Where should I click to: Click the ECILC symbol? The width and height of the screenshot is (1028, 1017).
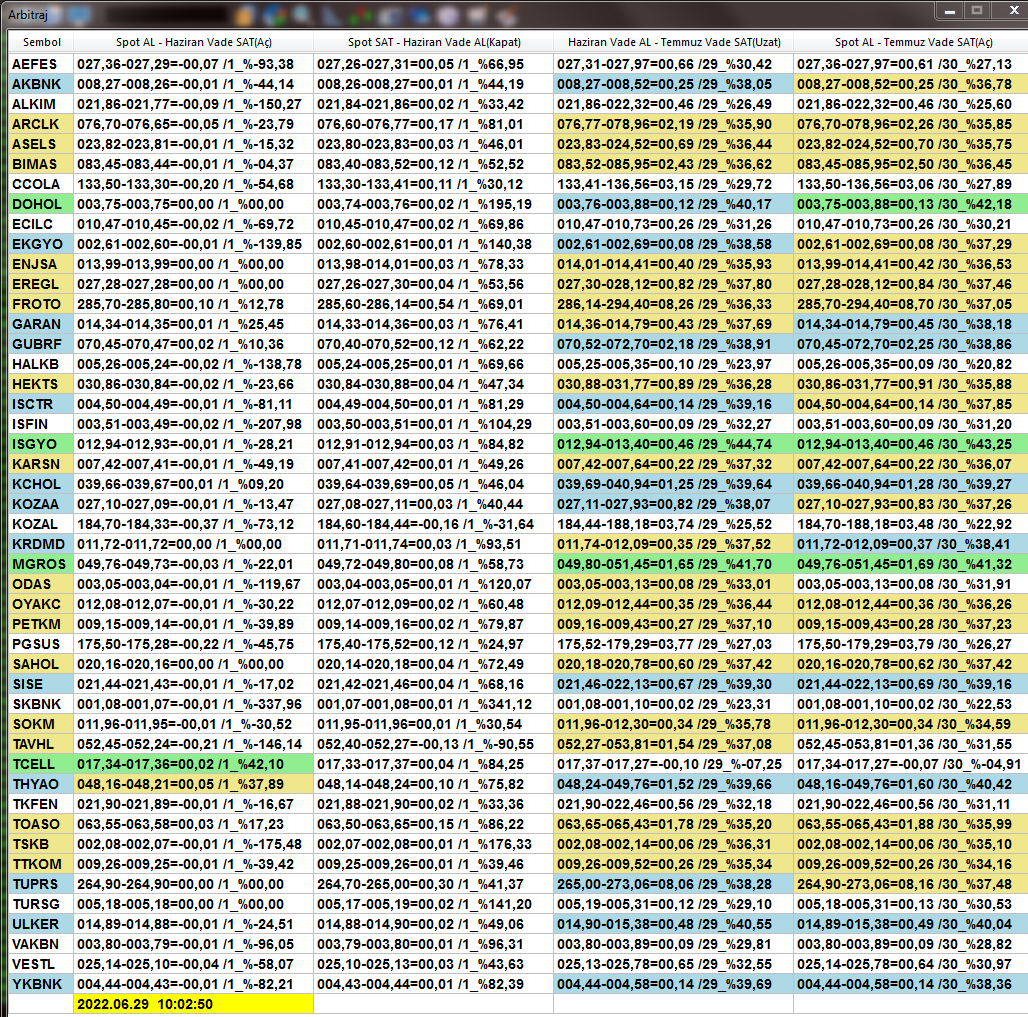coord(41,224)
